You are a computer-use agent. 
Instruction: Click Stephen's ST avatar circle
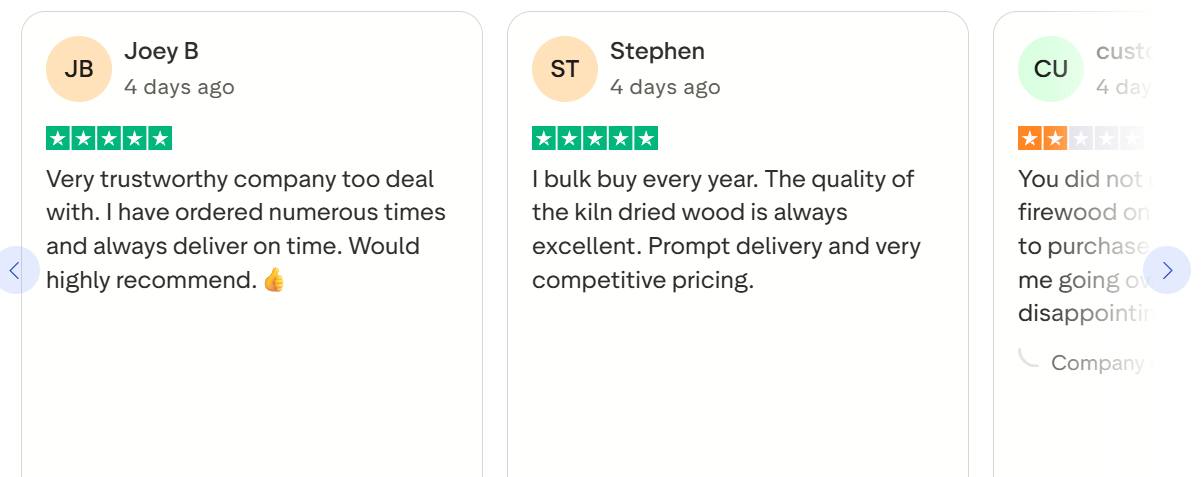click(565, 69)
